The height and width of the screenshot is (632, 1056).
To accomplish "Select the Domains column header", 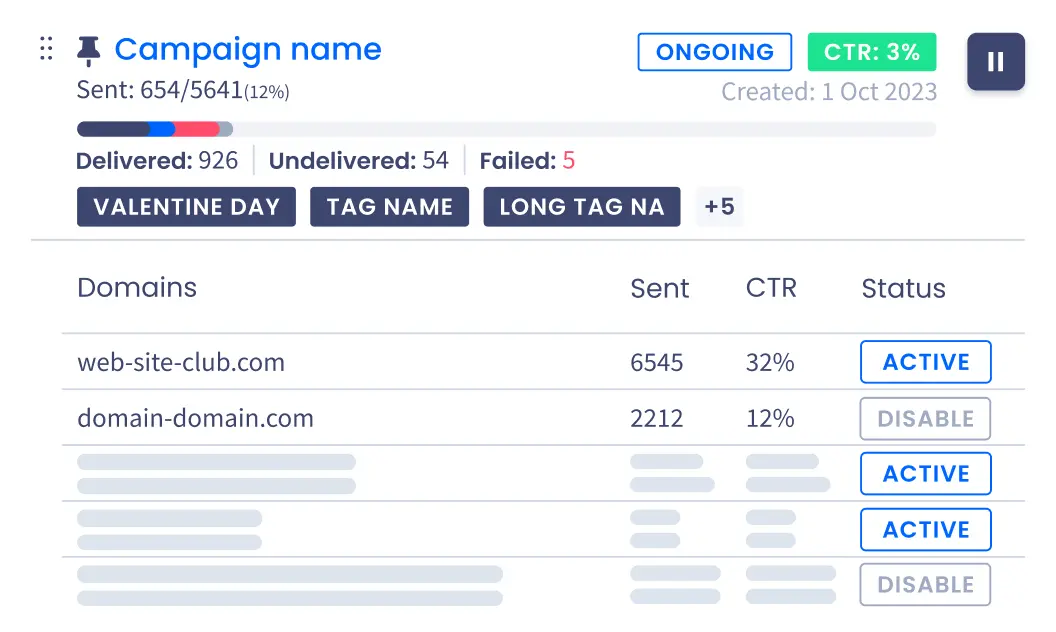I will 136,289.
